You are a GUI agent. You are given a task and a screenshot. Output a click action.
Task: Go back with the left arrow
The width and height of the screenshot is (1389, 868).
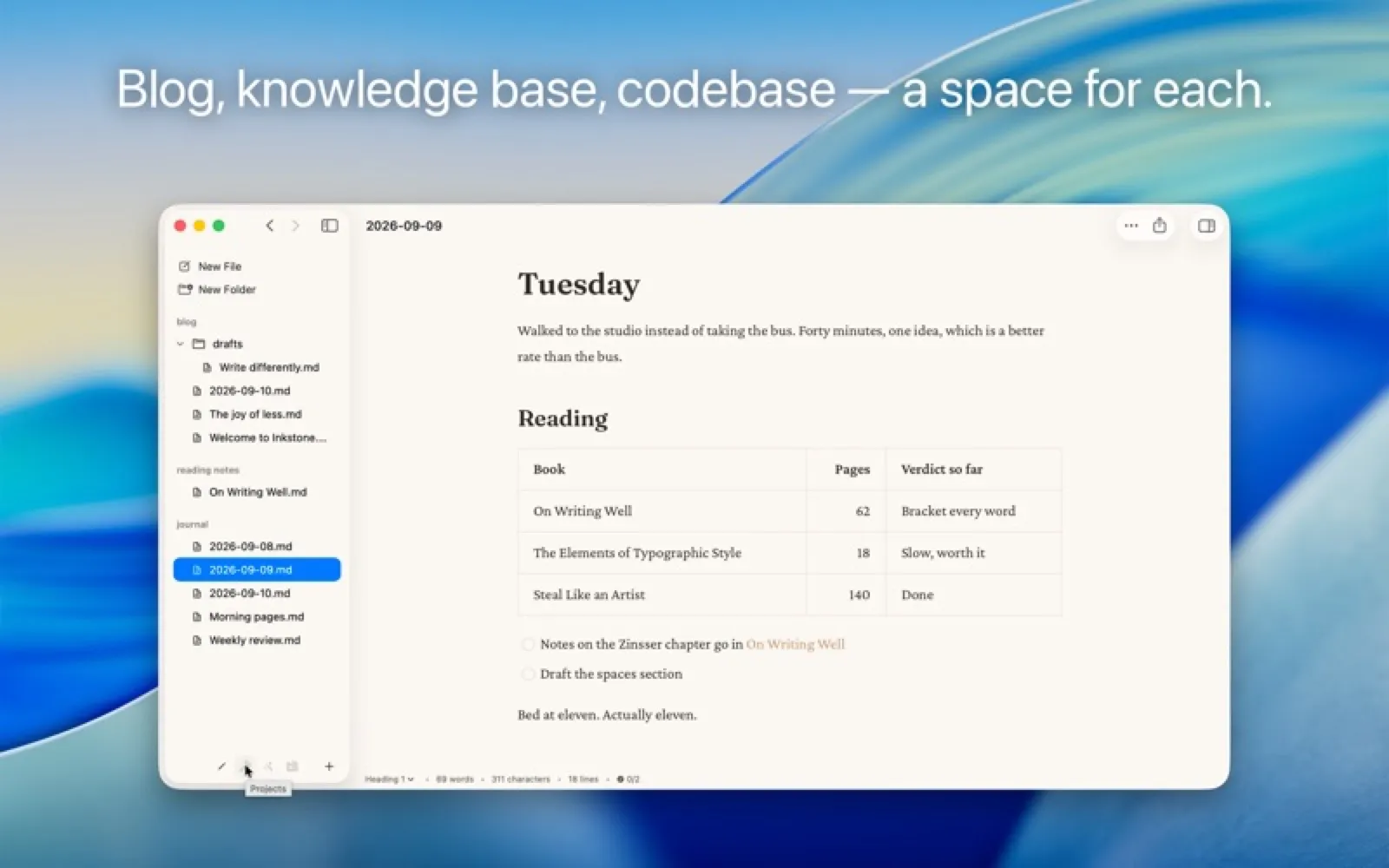[x=270, y=226]
